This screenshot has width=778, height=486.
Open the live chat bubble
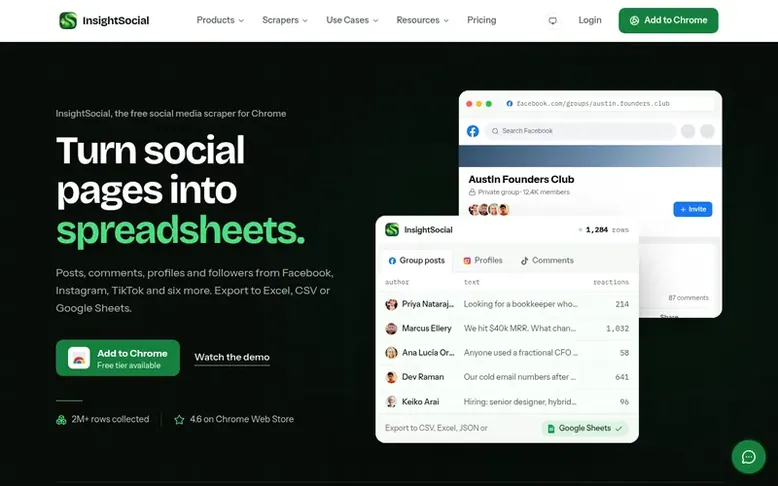748,457
